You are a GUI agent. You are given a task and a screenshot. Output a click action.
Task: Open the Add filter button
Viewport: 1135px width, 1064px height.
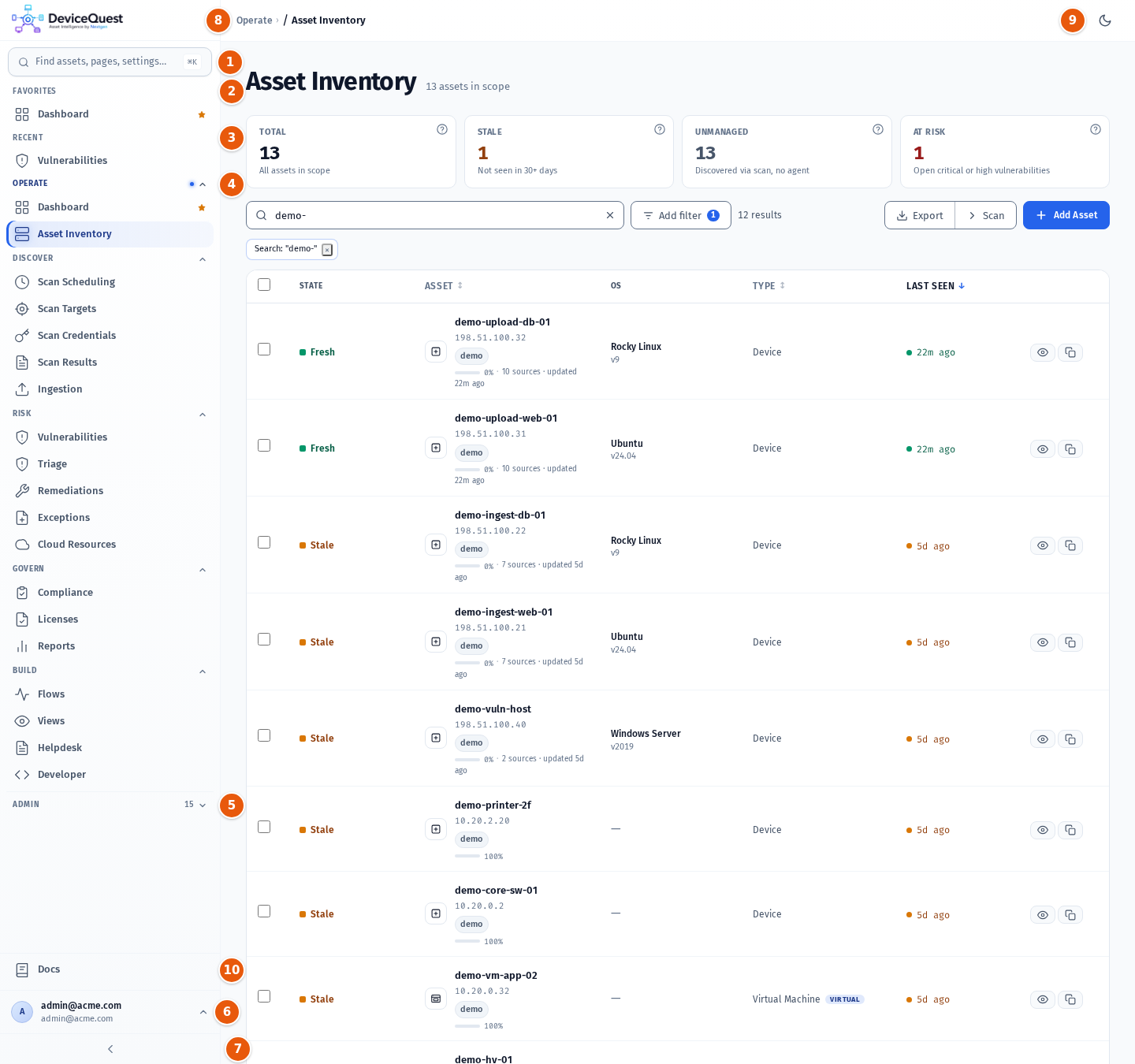681,215
